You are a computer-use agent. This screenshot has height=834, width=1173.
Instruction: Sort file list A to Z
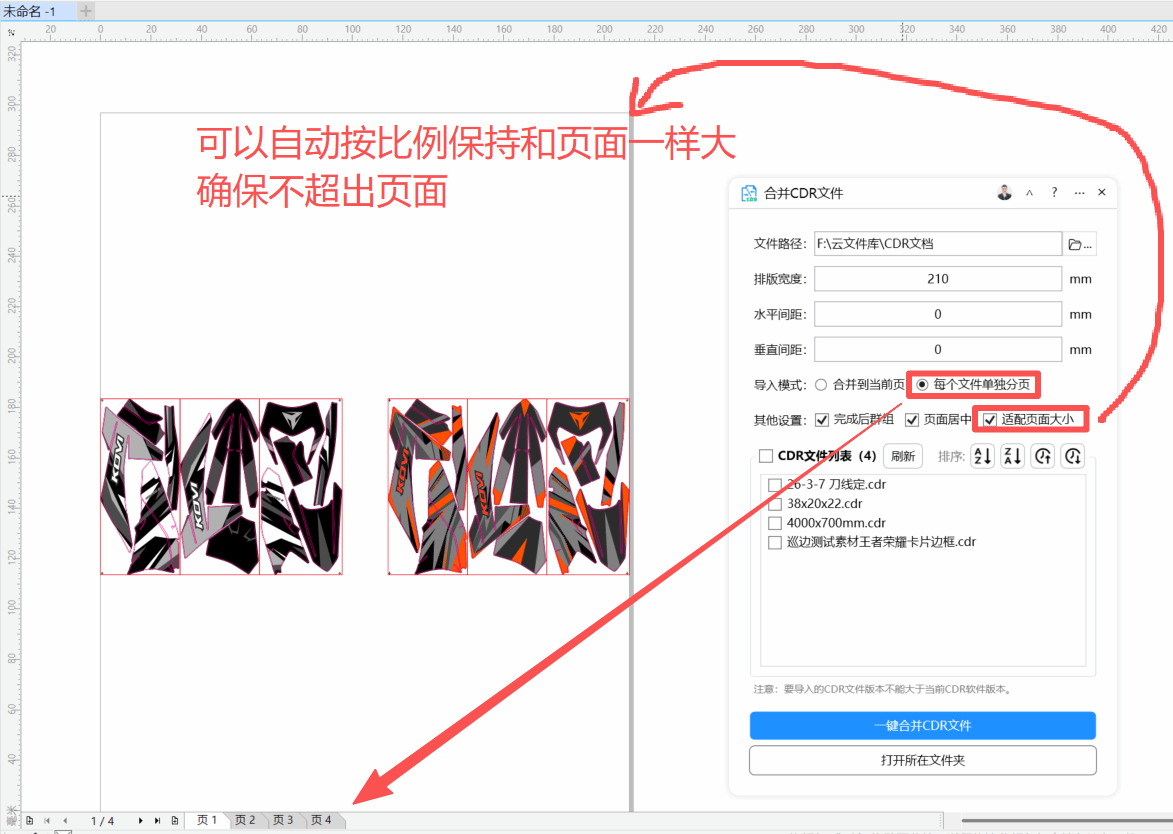pyautogui.click(x=983, y=456)
